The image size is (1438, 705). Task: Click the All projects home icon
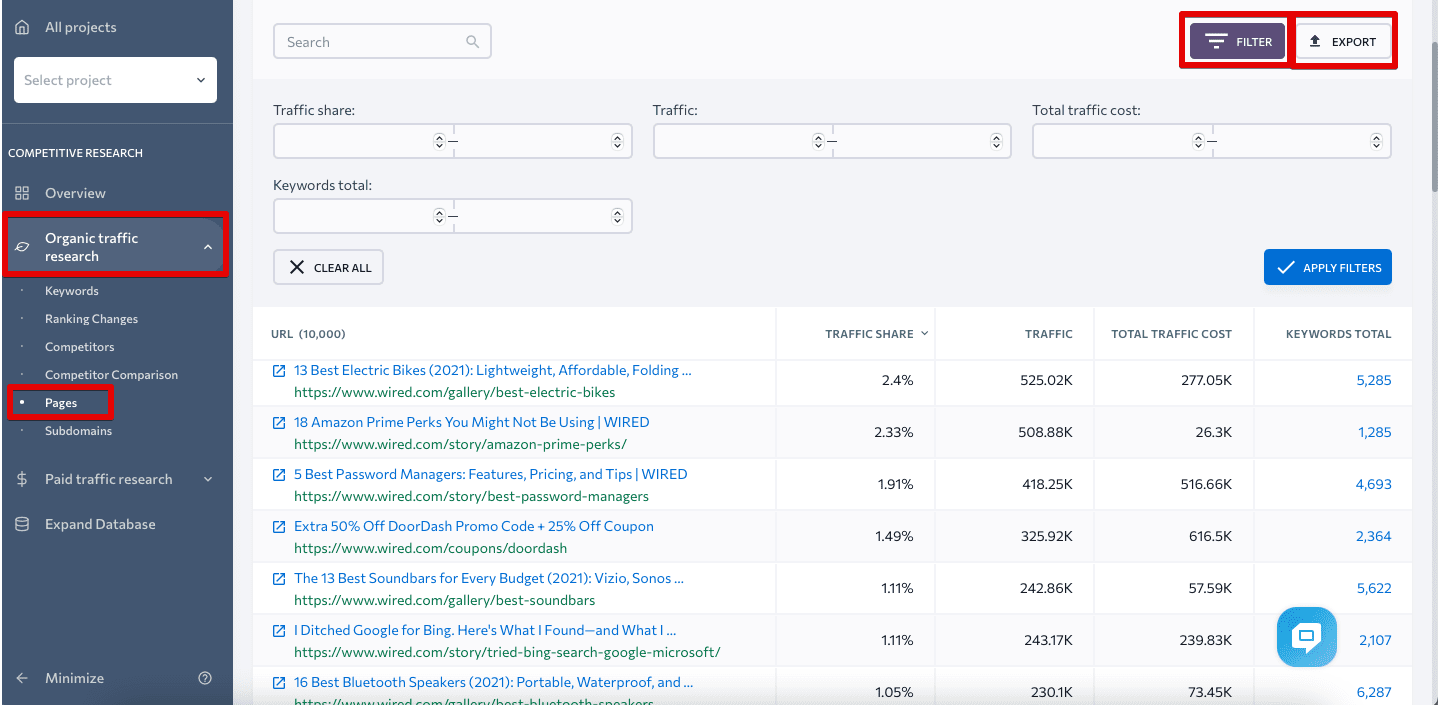point(22,27)
